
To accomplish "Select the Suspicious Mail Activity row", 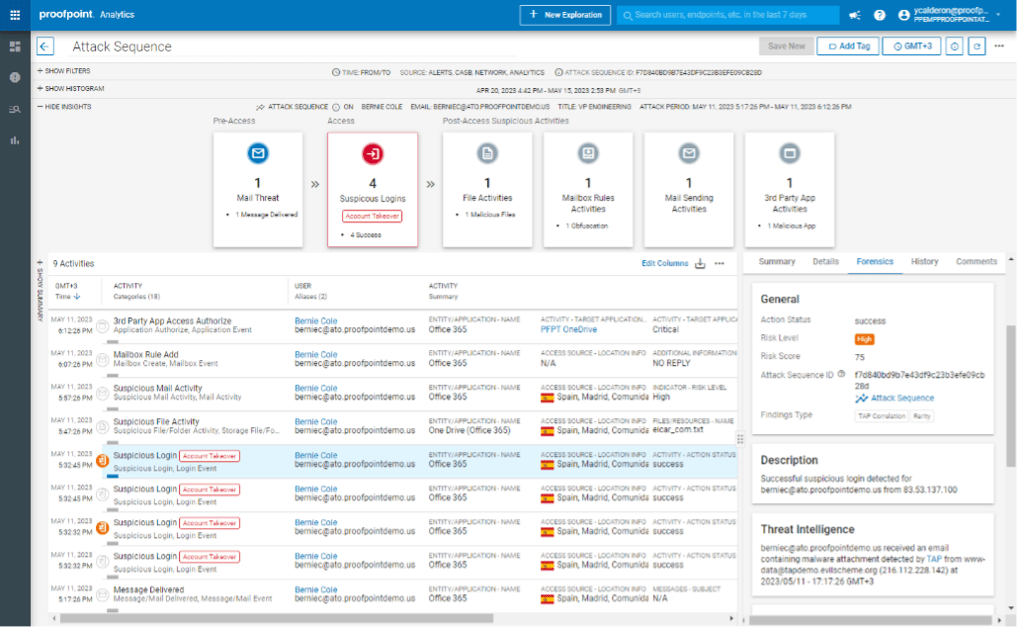I will point(393,393).
